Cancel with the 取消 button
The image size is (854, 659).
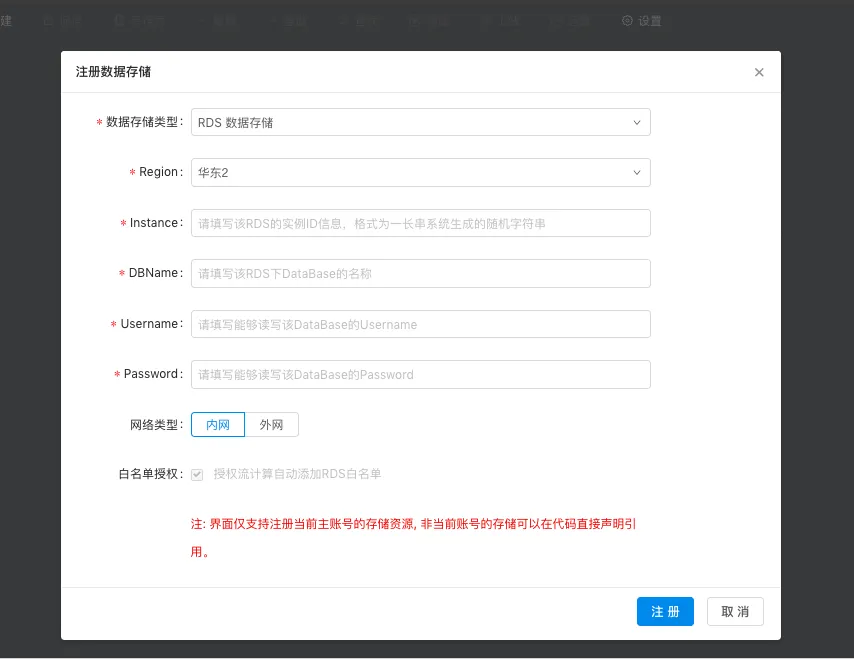735,612
